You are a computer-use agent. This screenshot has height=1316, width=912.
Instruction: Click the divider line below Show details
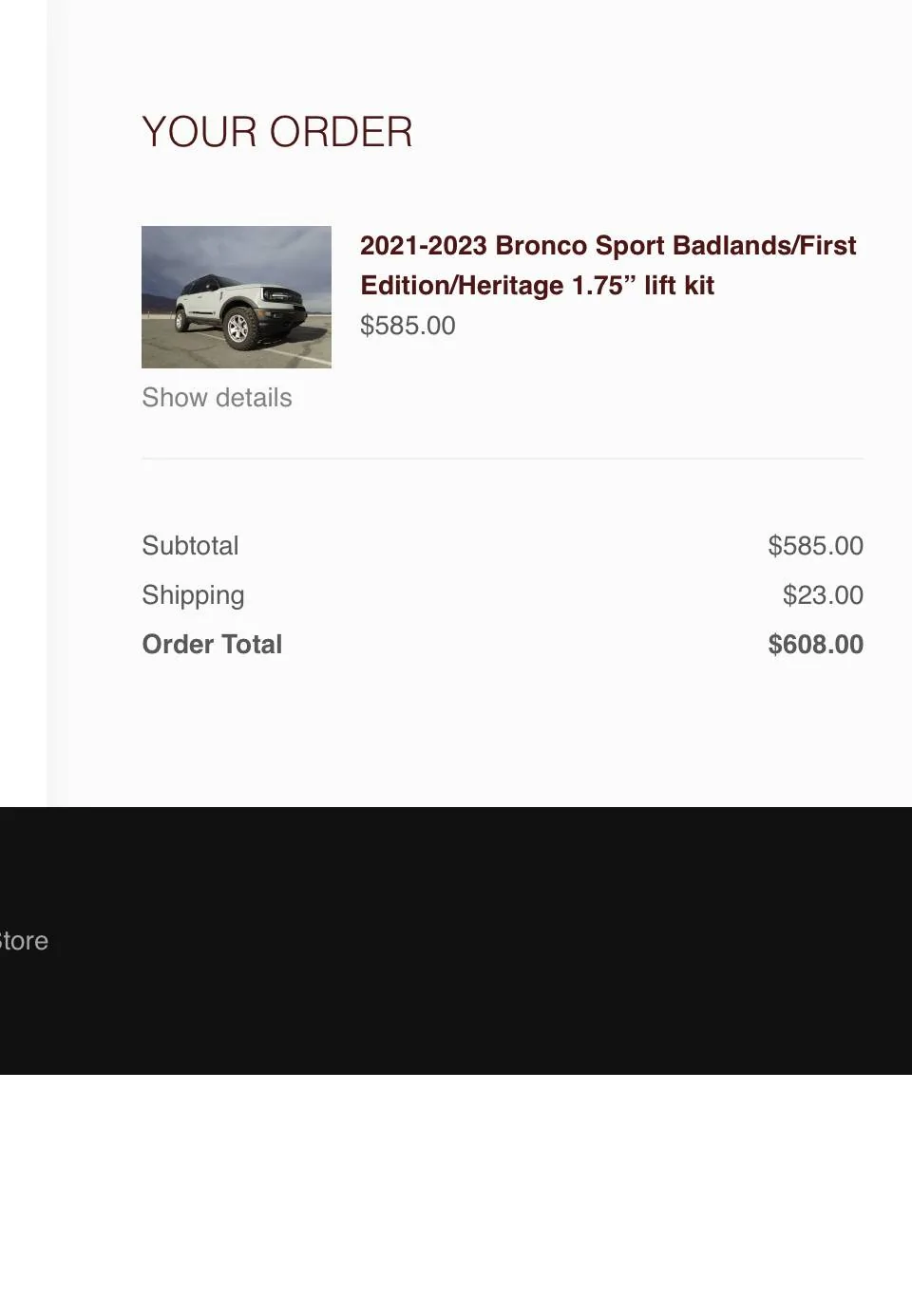coord(503,459)
